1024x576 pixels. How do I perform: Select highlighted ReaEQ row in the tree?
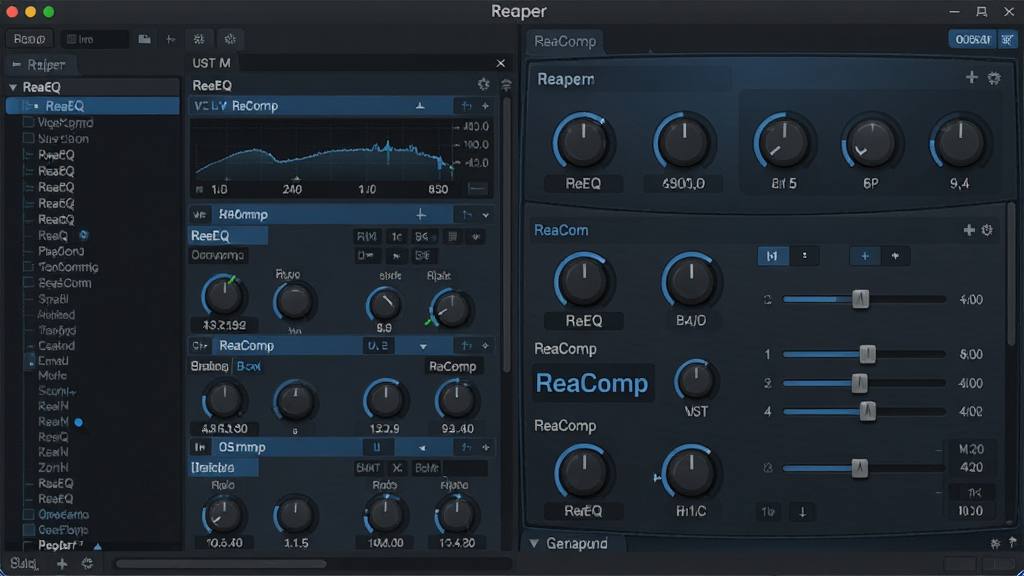tap(92, 106)
